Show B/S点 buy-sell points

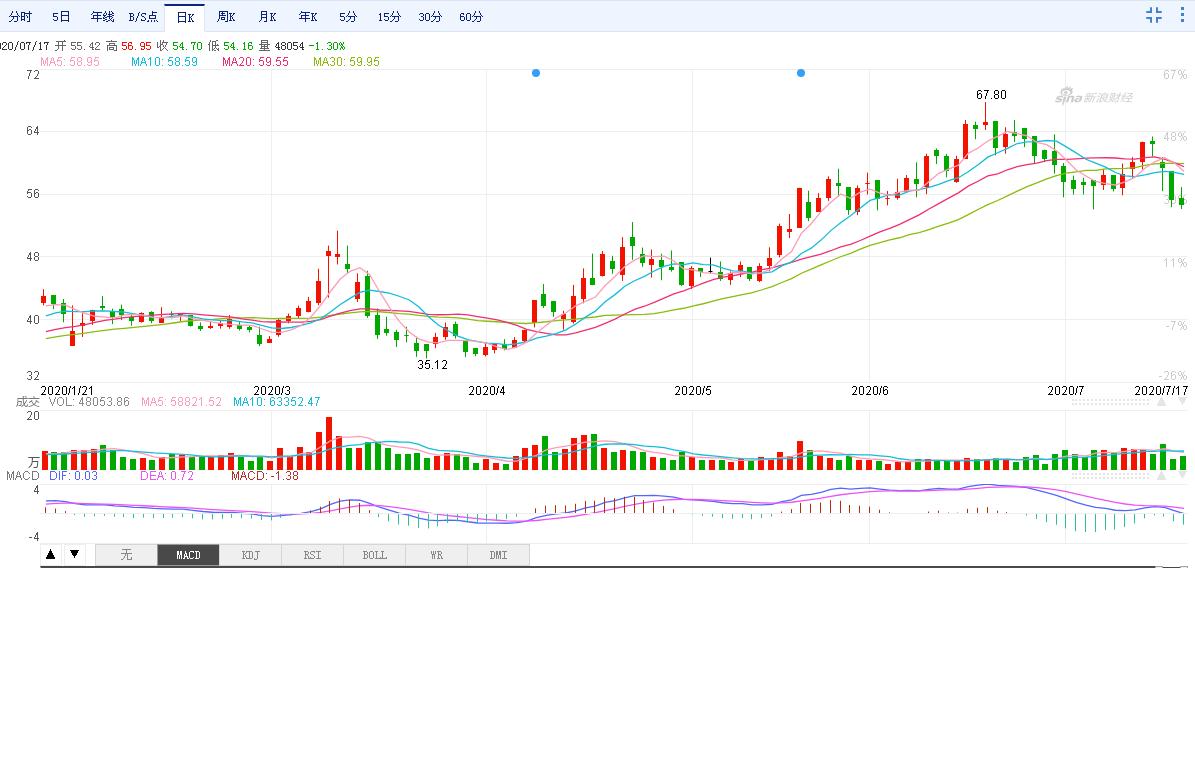[143, 17]
